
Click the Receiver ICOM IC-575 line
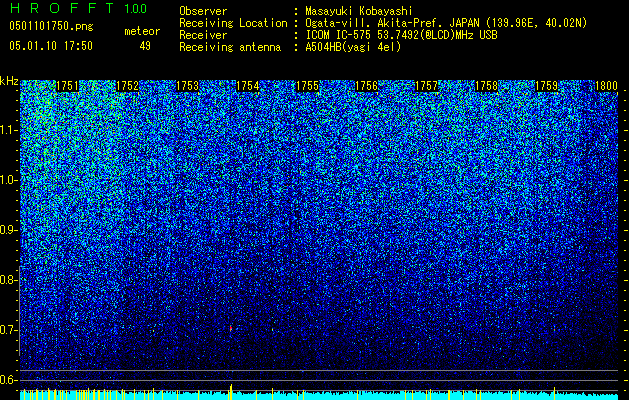click(338, 35)
